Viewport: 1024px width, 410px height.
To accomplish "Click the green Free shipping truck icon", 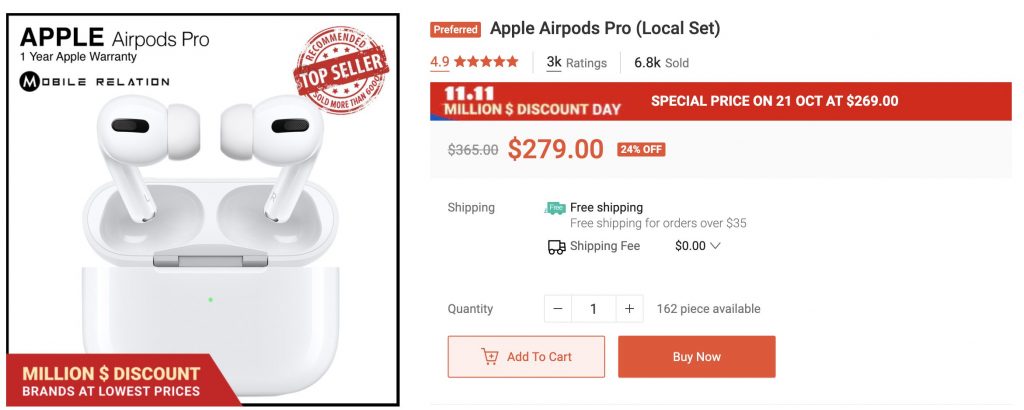I will [555, 208].
